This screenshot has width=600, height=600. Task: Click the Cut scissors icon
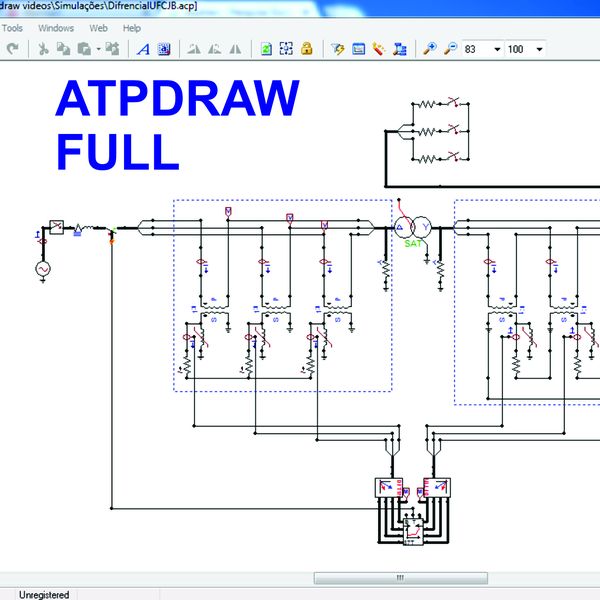tap(43, 49)
